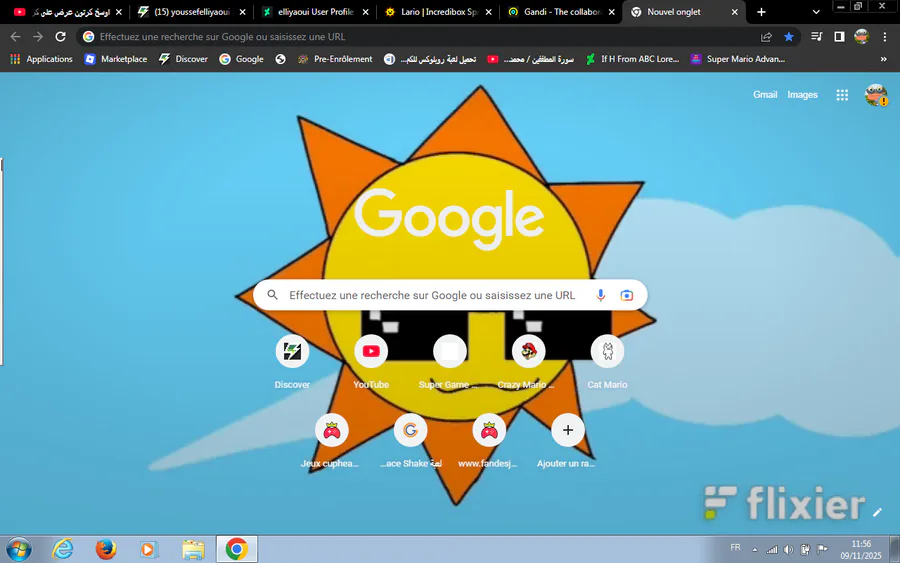Open the Google bookmark in the bookmarks bar
Screen dimensions: 900x563
pos(241,59)
